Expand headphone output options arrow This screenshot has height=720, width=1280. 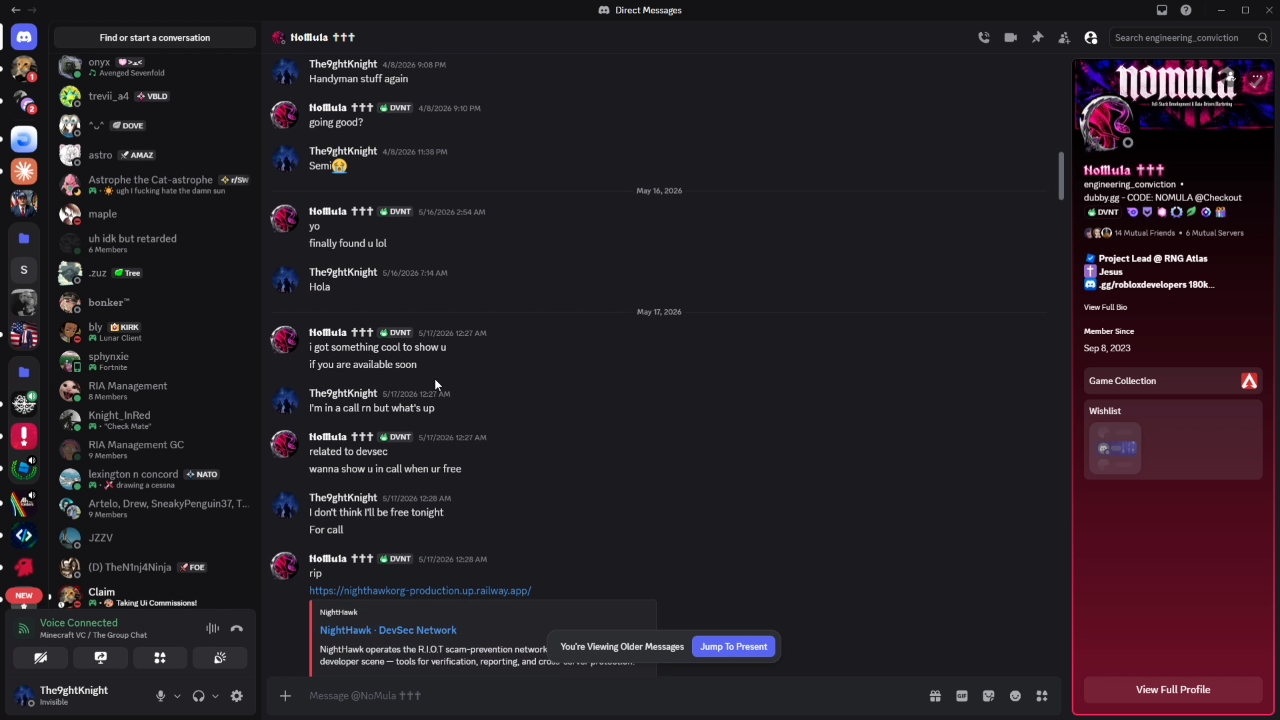tap(215, 696)
